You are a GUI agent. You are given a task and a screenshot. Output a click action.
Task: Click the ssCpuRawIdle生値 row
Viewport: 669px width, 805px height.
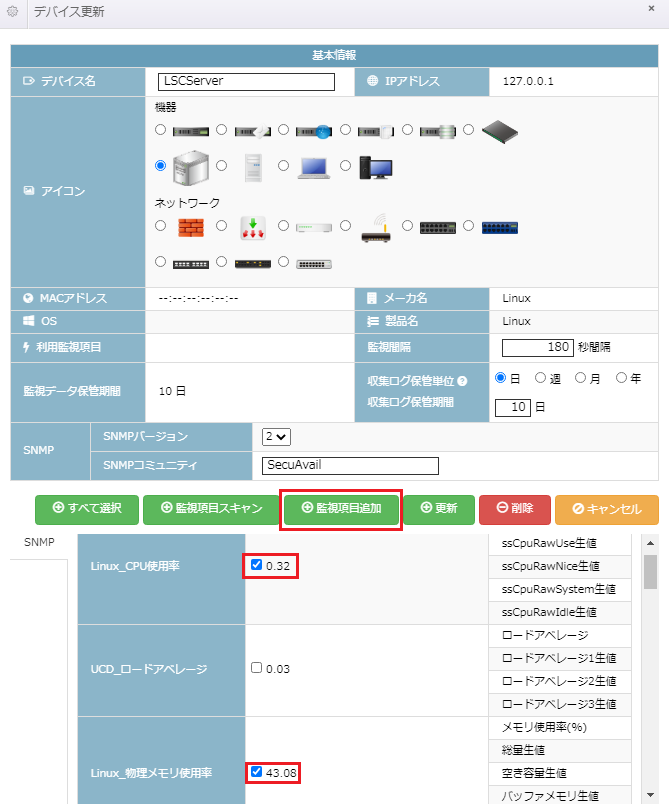click(x=560, y=612)
